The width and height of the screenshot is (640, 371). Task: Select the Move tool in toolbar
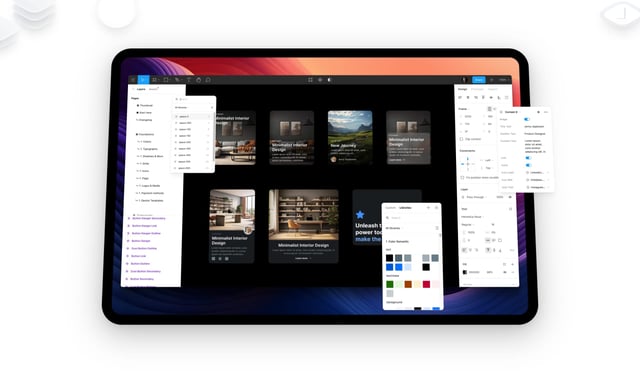pos(143,80)
